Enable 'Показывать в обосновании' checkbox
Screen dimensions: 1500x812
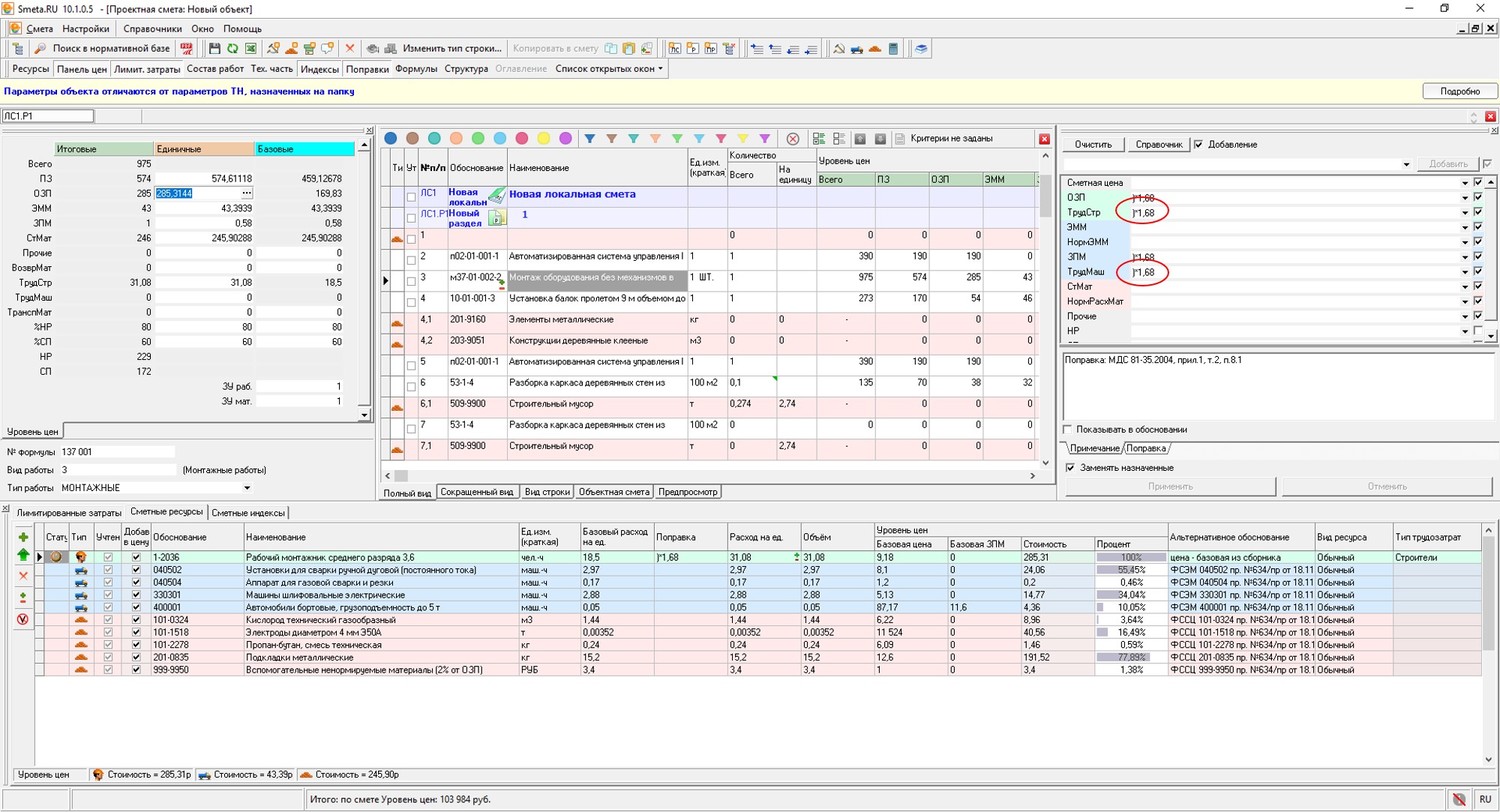point(1068,429)
